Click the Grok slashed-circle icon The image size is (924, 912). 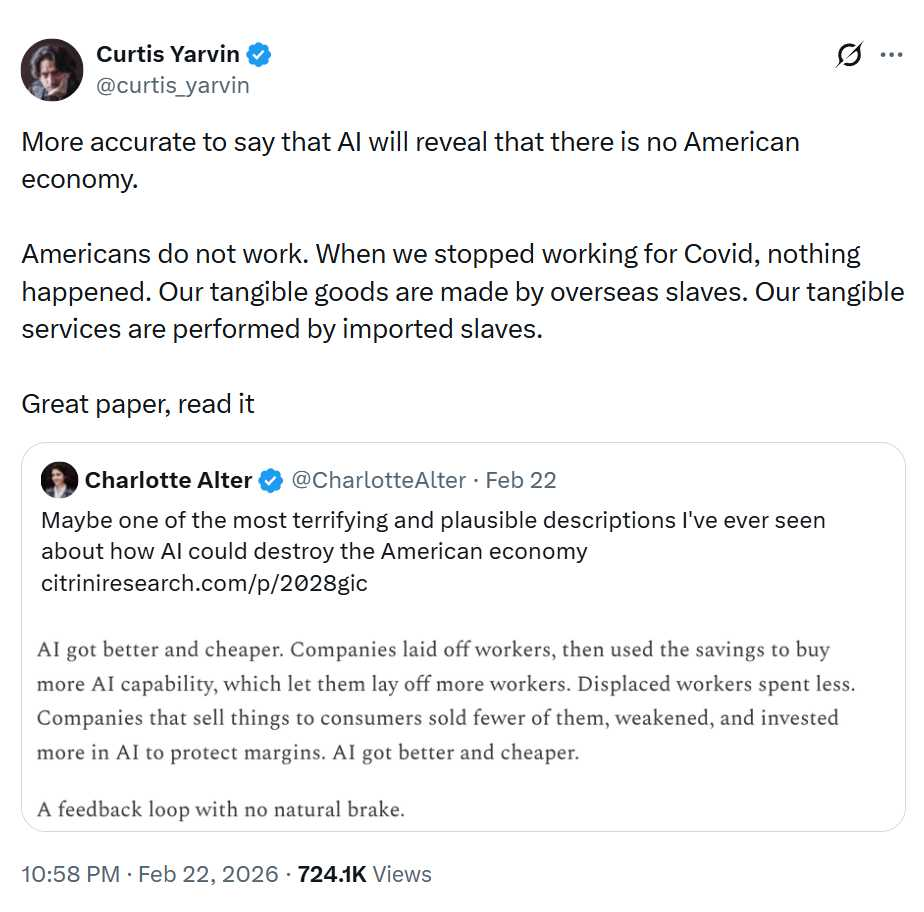point(849,56)
